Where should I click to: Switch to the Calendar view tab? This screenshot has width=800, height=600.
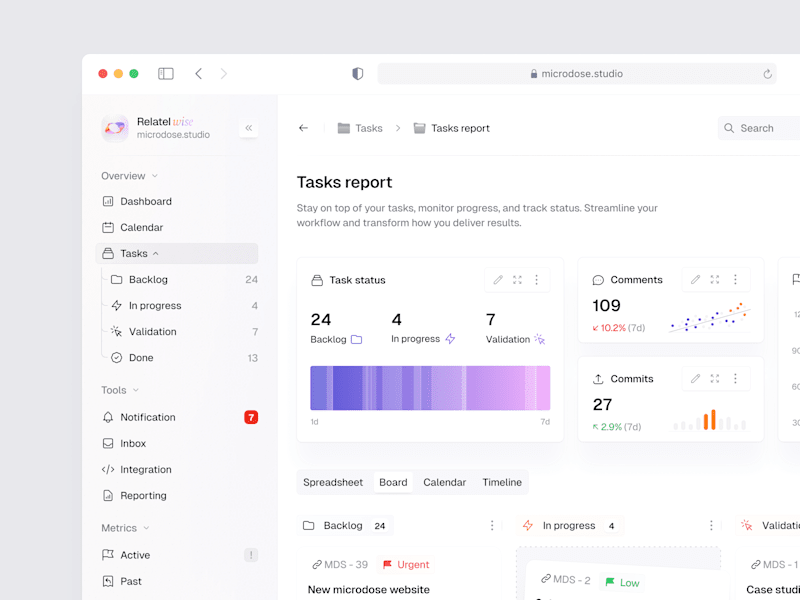click(x=444, y=482)
